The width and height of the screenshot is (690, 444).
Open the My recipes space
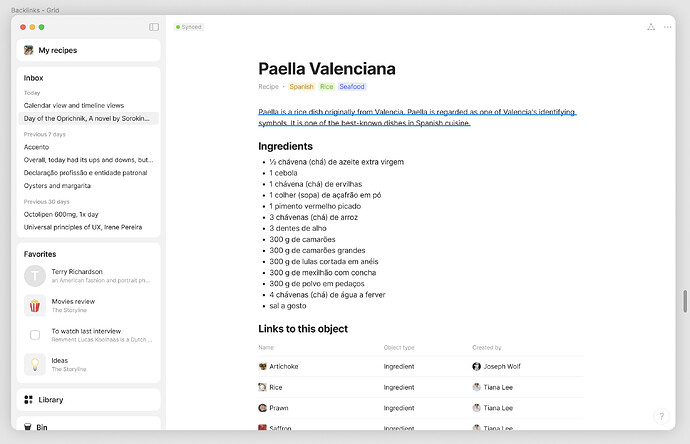point(88,50)
